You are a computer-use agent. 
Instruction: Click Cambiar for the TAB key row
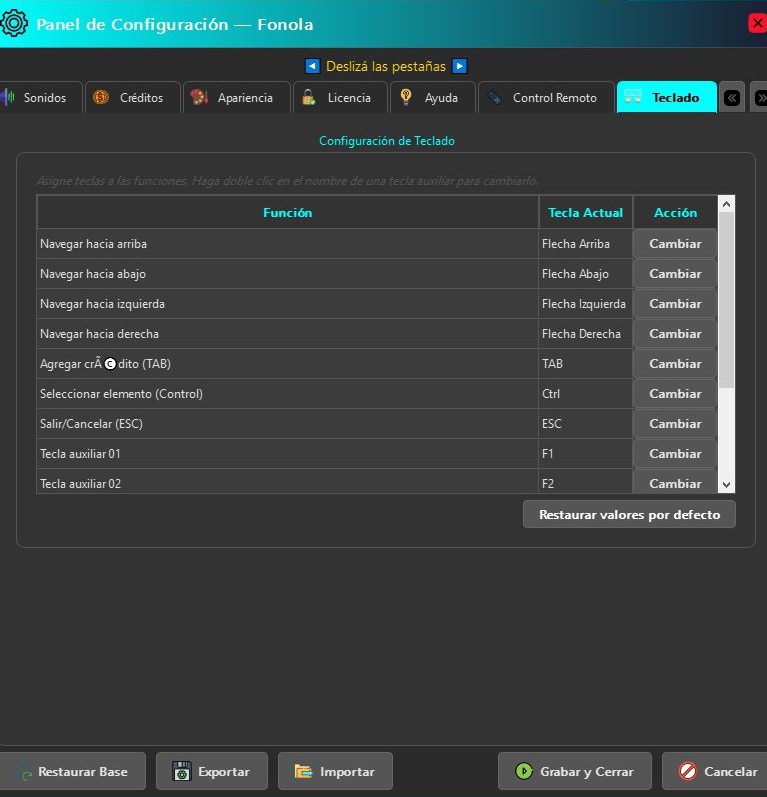pyautogui.click(x=675, y=364)
